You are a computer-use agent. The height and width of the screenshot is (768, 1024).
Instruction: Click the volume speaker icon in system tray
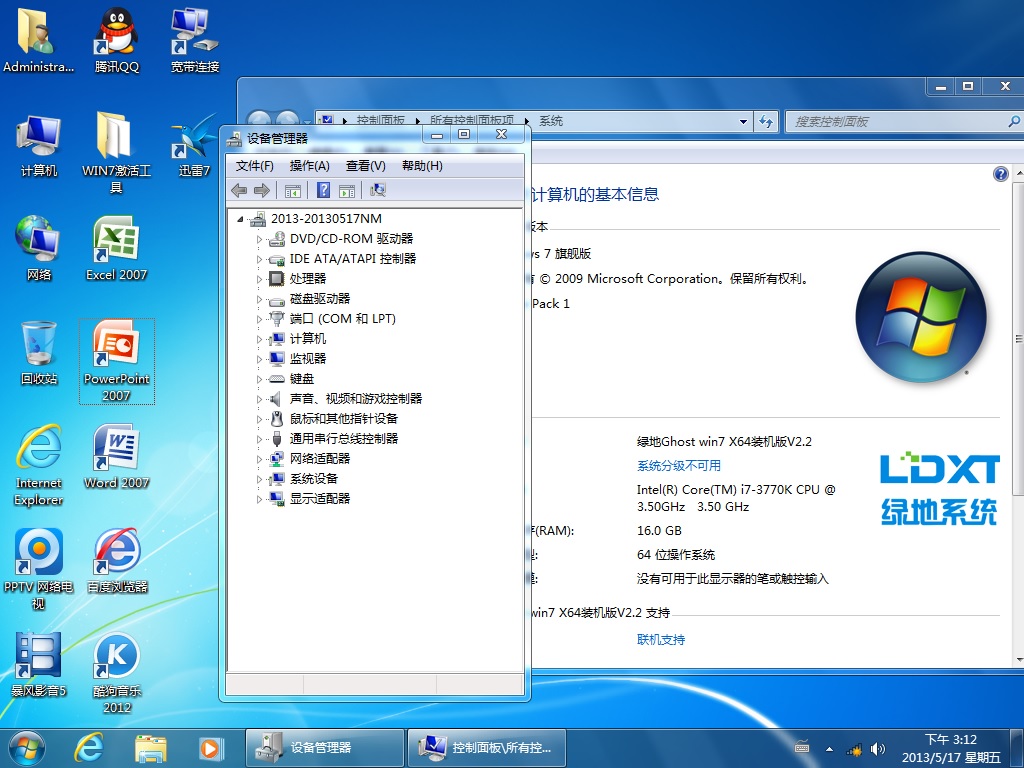coord(878,749)
